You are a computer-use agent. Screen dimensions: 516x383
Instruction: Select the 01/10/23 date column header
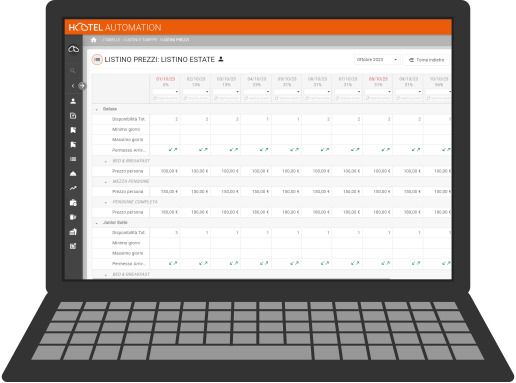(x=166, y=79)
